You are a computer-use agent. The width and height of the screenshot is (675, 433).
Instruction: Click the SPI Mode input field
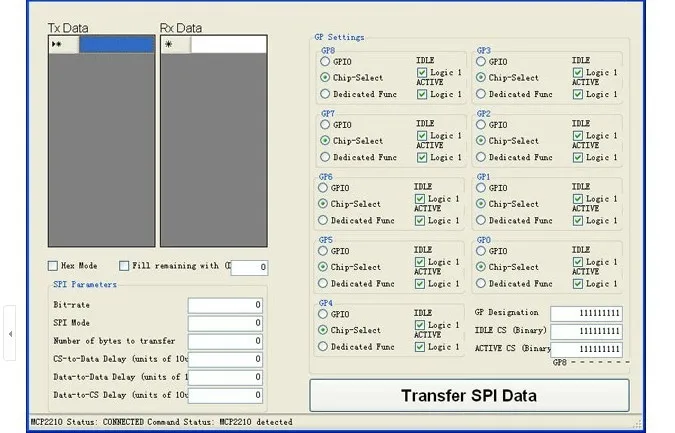pyautogui.click(x=225, y=323)
